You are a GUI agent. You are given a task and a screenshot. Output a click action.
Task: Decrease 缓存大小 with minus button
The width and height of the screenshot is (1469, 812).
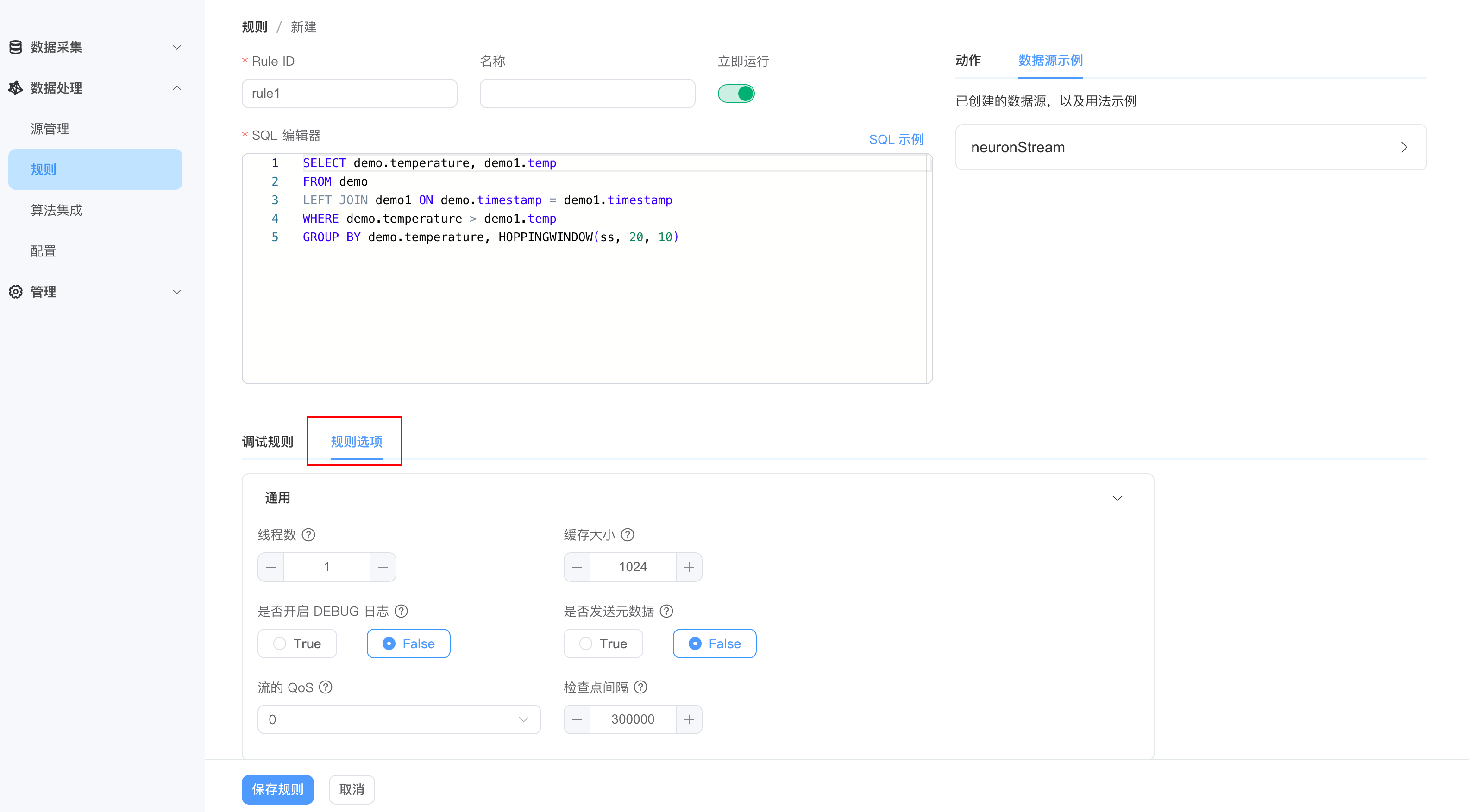pyautogui.click(x=577, y=567)
